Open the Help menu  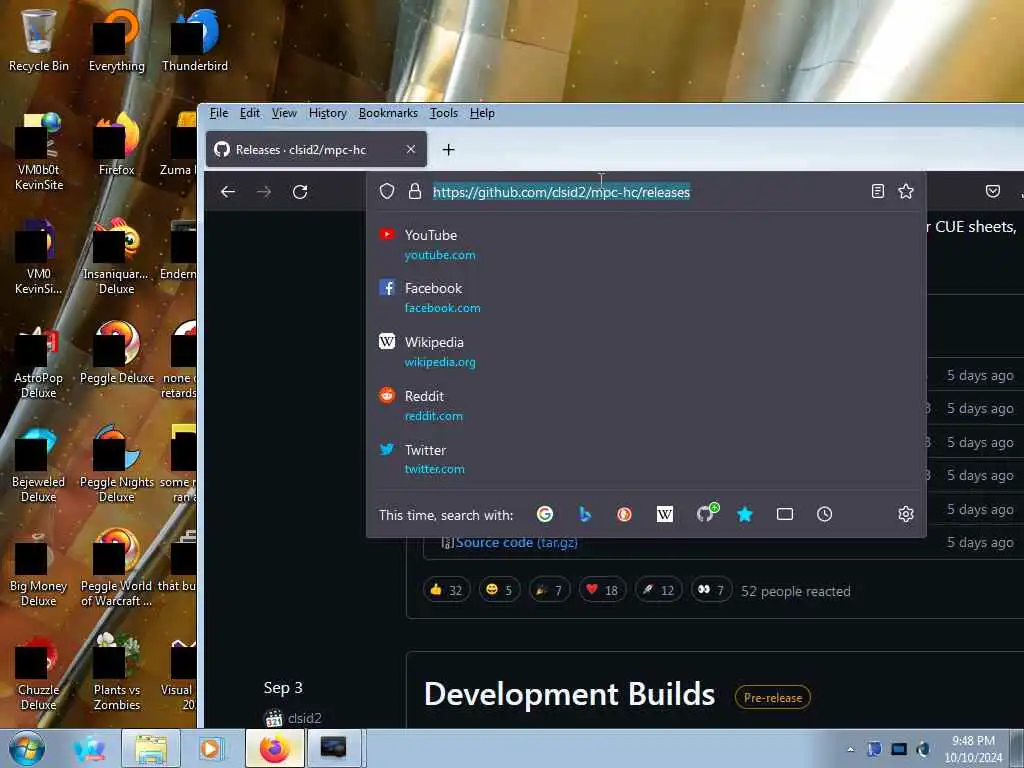[x=482, y=113]
